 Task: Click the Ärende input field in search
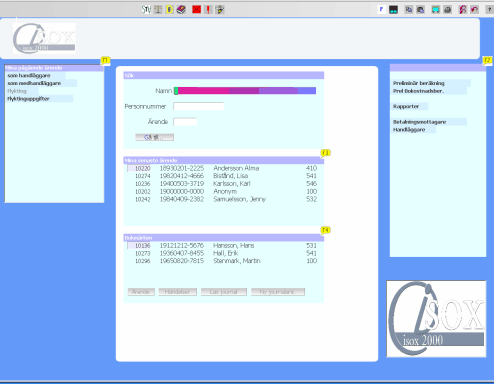(x=185, y=122)
